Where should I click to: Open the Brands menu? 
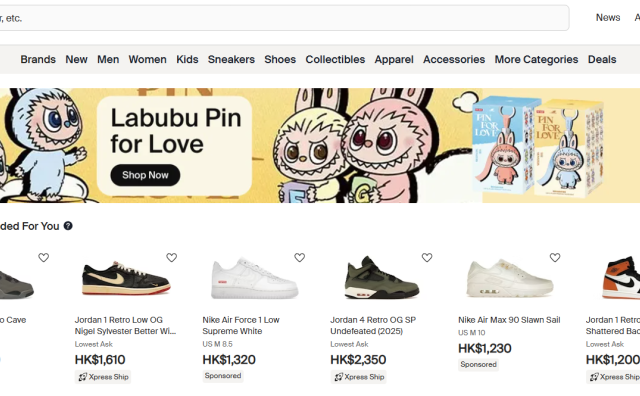point(38,60)
